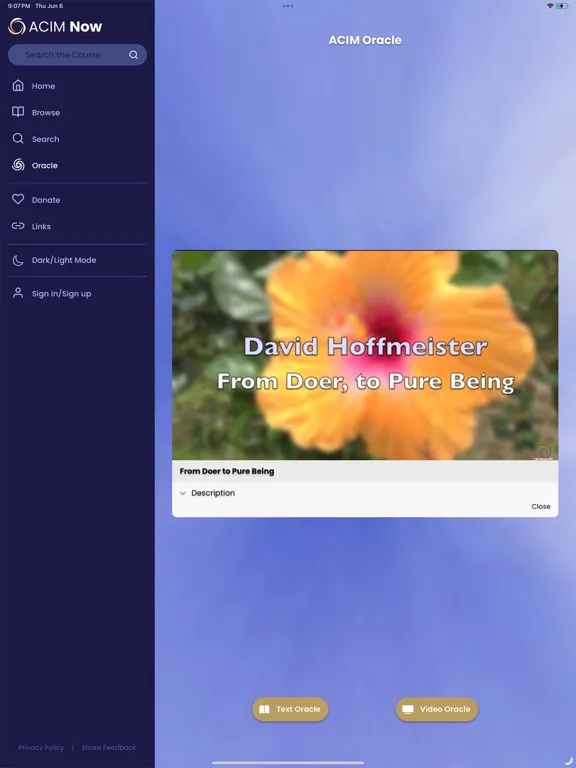The width and height of the screenshot is (576, 768).
Task: Click the Home house icon
Action: pos(18,86)
